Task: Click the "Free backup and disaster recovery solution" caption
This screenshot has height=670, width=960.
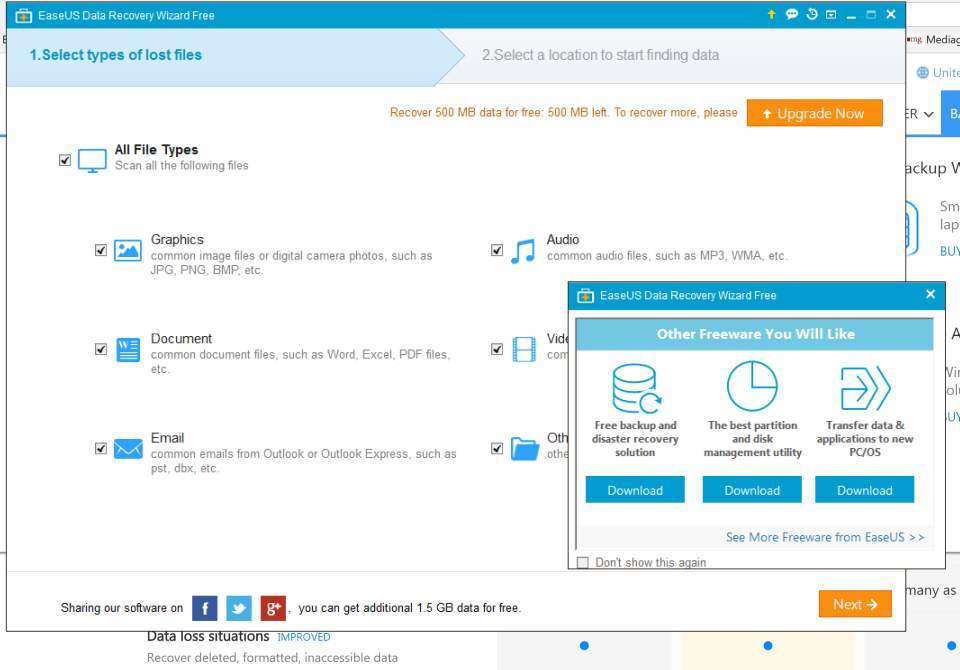Action: coord(636,439)
